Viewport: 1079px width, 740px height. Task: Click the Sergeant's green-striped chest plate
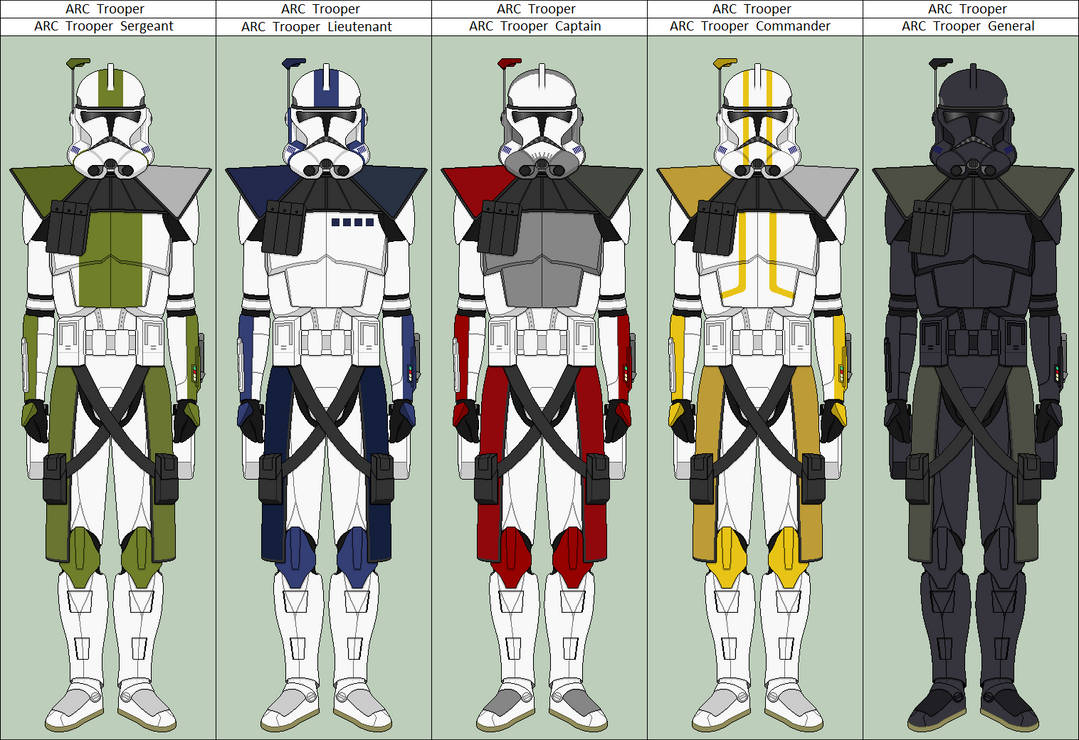coord(111,258)
